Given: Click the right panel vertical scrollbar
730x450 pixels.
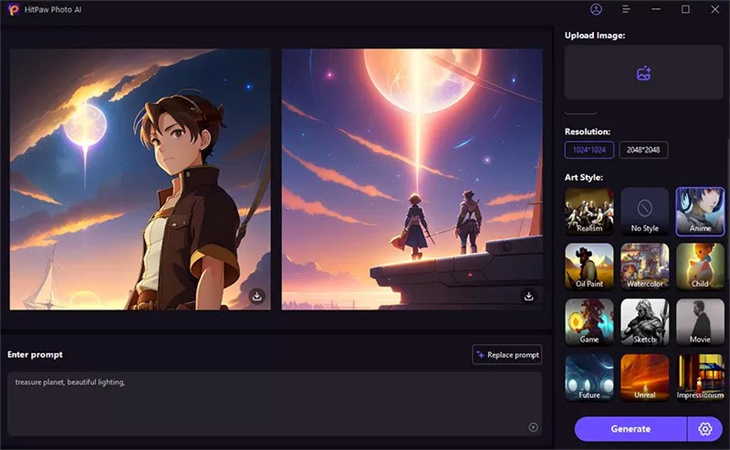Looking at the screenshot, I should (x=727, y=200).
